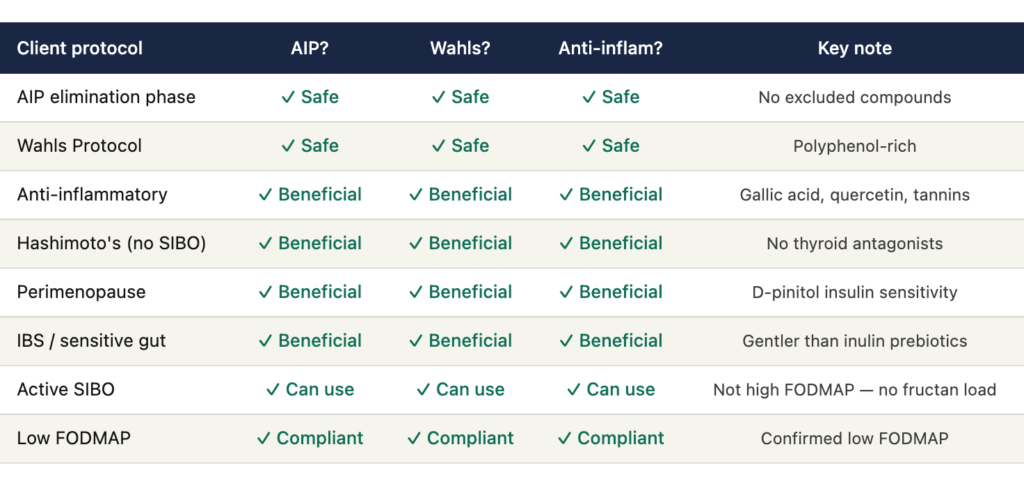
Task: Click Compliant under Anti-inflam for Low FODMAP
Action: (x=610, y=438)
